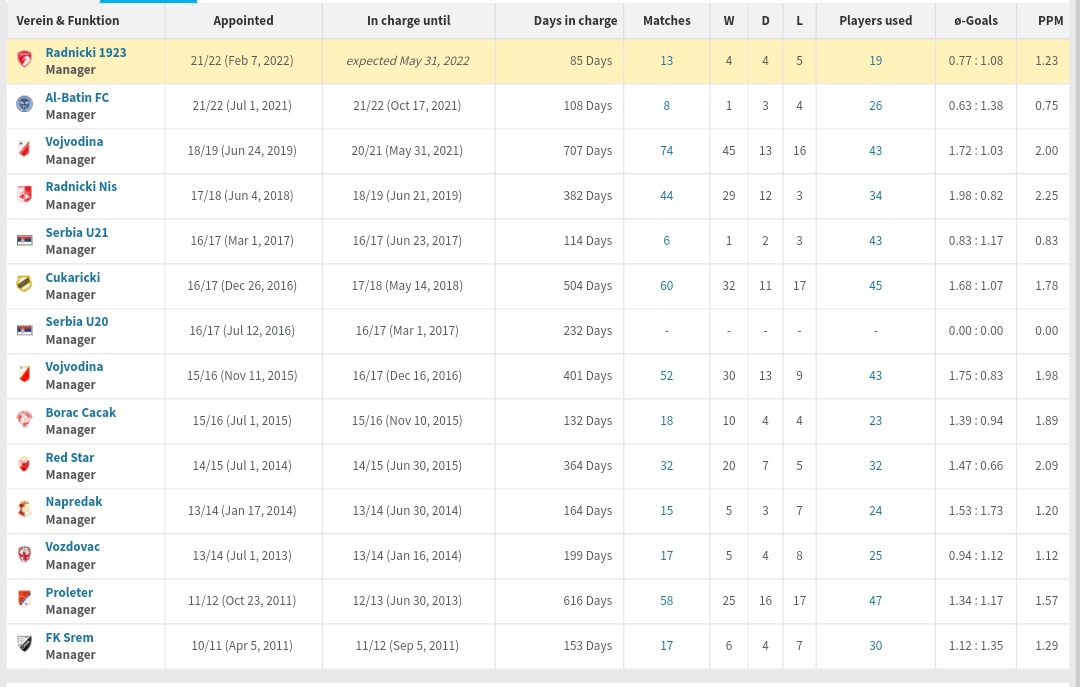
Task: Select the PPM value 2.25
Action: pos(1046,196)
